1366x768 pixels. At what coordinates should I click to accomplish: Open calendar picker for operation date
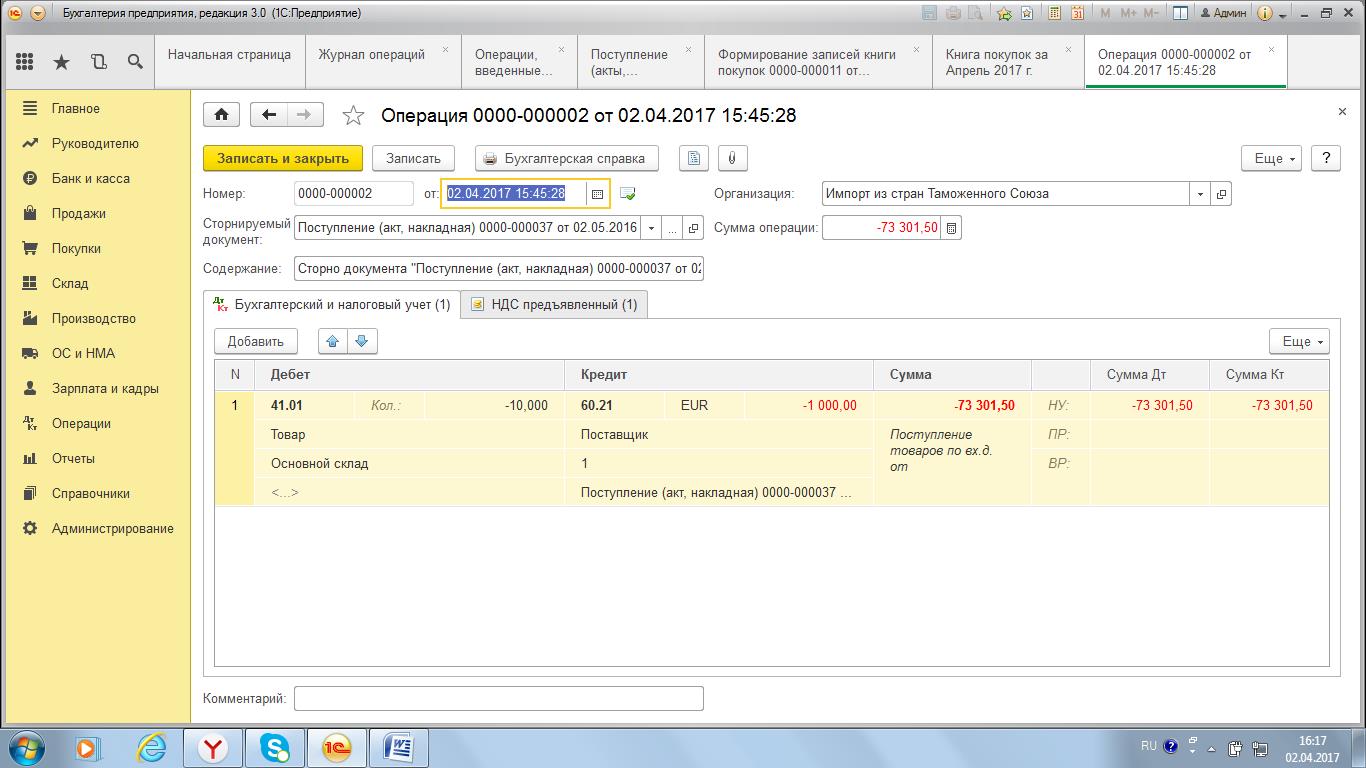[597, 194]
